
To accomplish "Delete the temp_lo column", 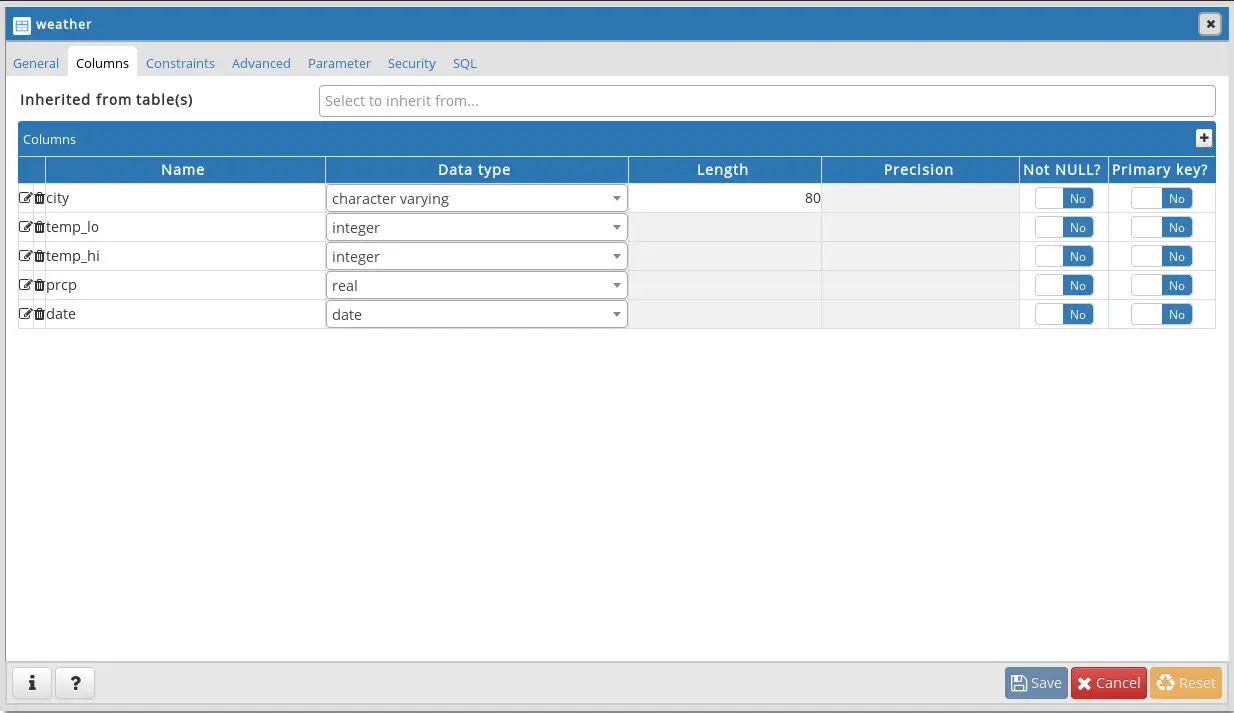I will click(x=39, y=227).
